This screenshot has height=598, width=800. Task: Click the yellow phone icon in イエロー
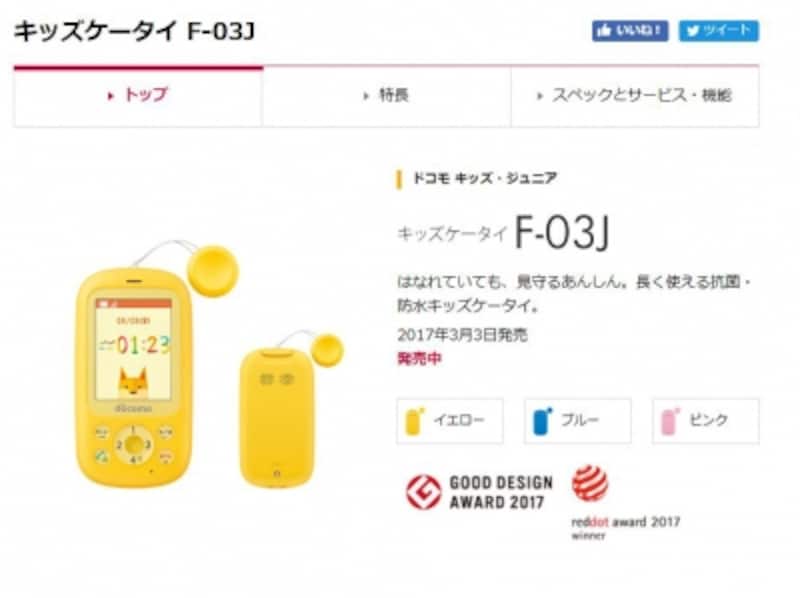pos(414,421)
